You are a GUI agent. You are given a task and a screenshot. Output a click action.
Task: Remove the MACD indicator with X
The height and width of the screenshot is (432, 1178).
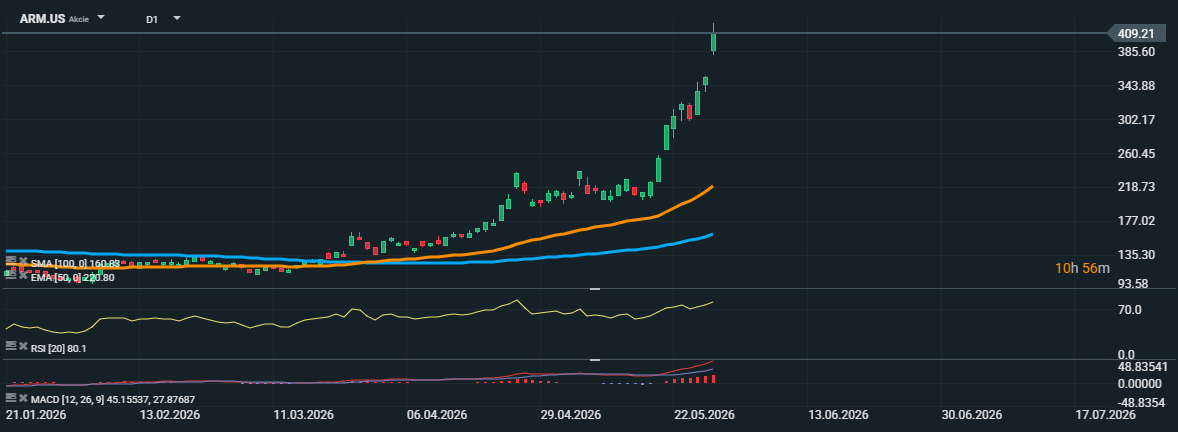[x=23, y=397]
